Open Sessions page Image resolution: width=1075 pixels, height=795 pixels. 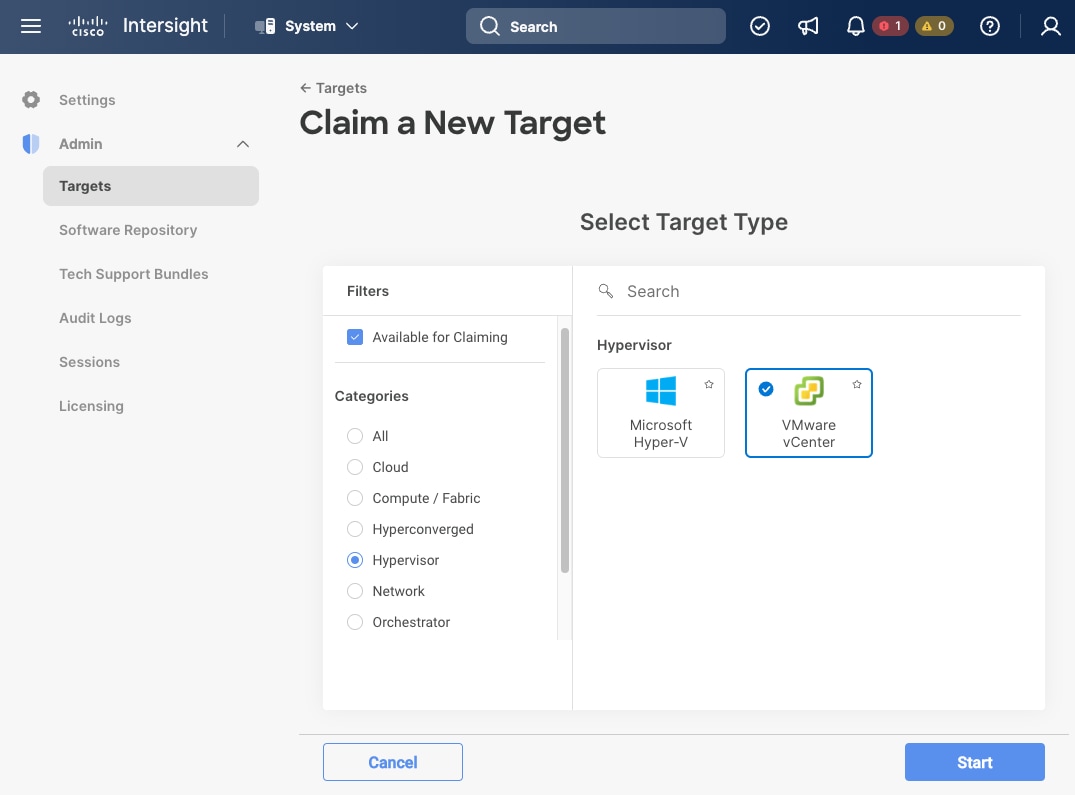pos(89,362)
